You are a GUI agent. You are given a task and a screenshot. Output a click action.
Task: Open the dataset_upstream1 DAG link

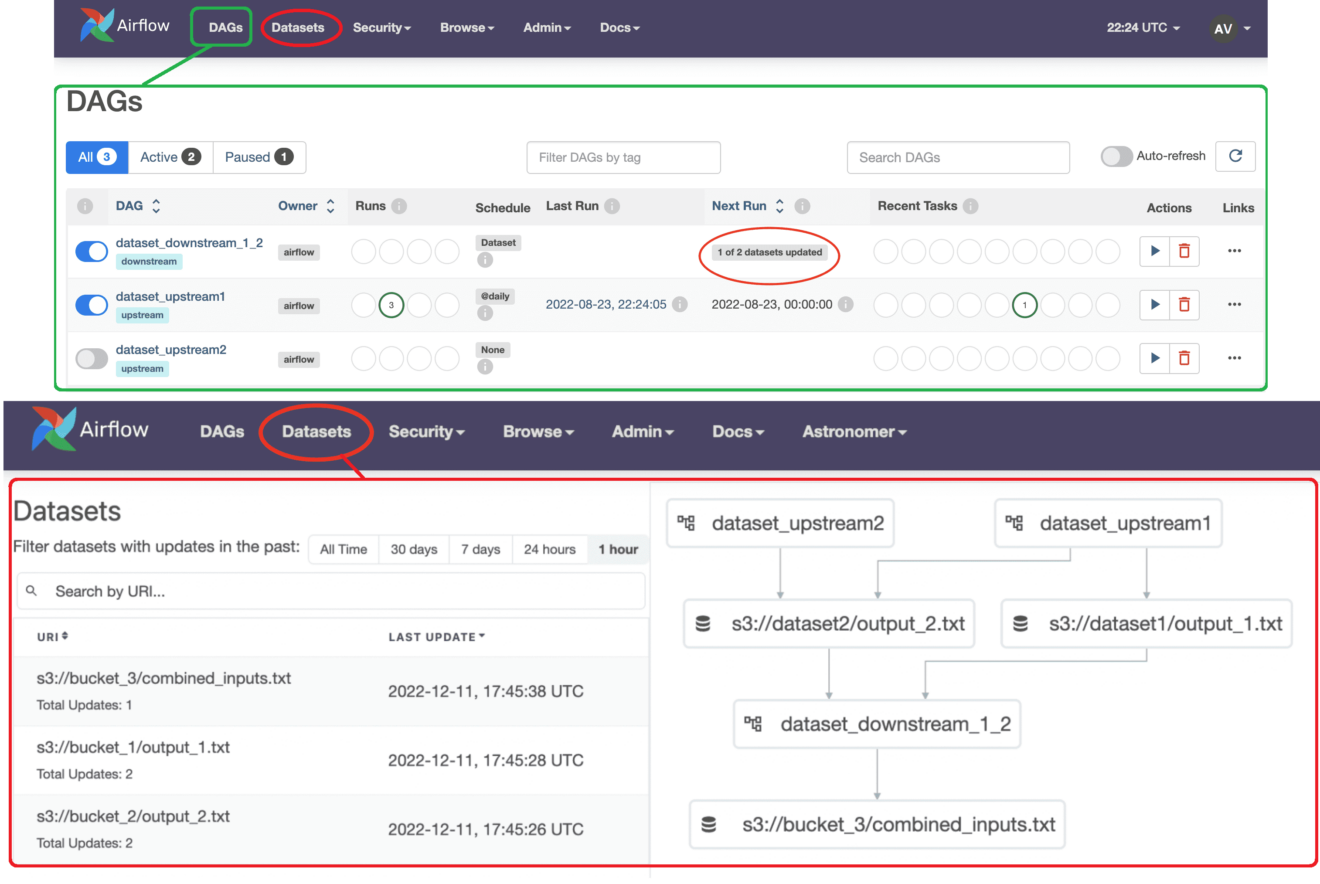point(170,296)
